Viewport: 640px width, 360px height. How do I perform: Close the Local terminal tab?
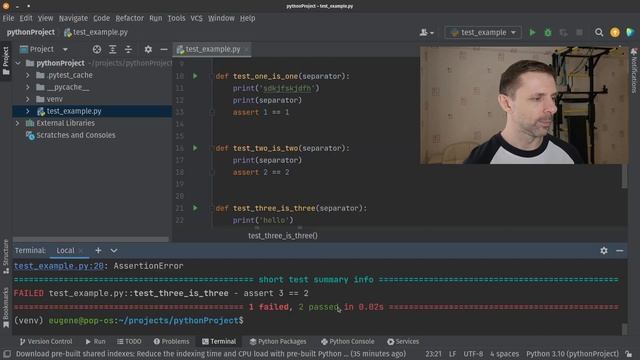point(81,250)
